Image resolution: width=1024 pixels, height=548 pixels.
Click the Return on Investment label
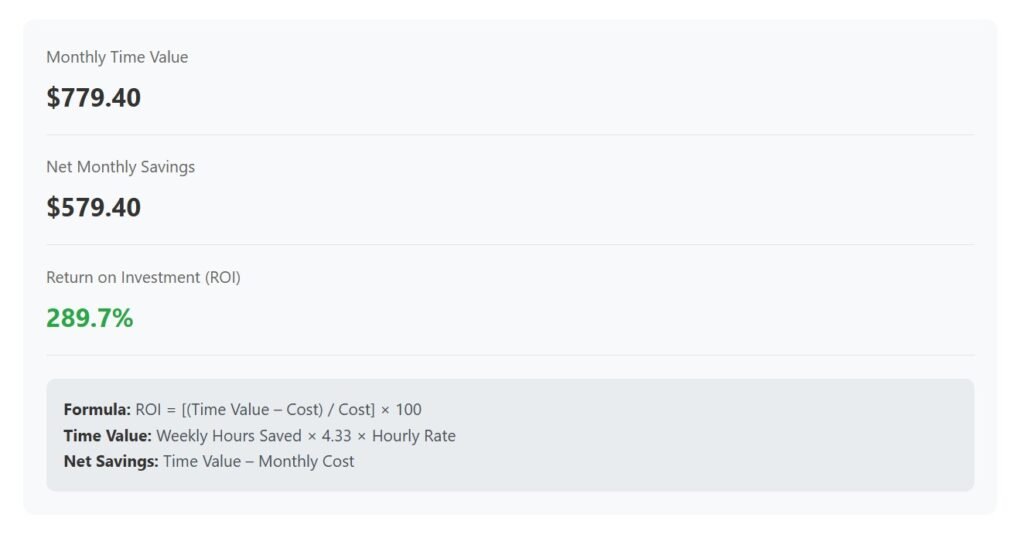coord(143,277)
